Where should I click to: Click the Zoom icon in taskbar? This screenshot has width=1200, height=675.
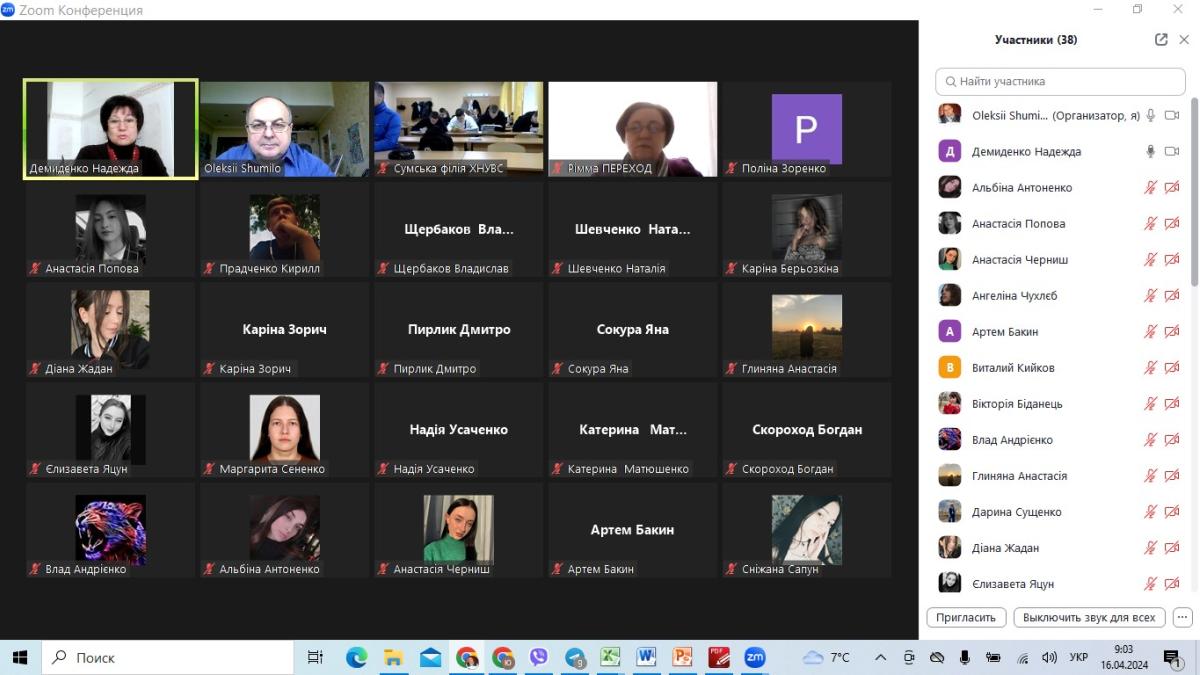click(x=754, y=657)
